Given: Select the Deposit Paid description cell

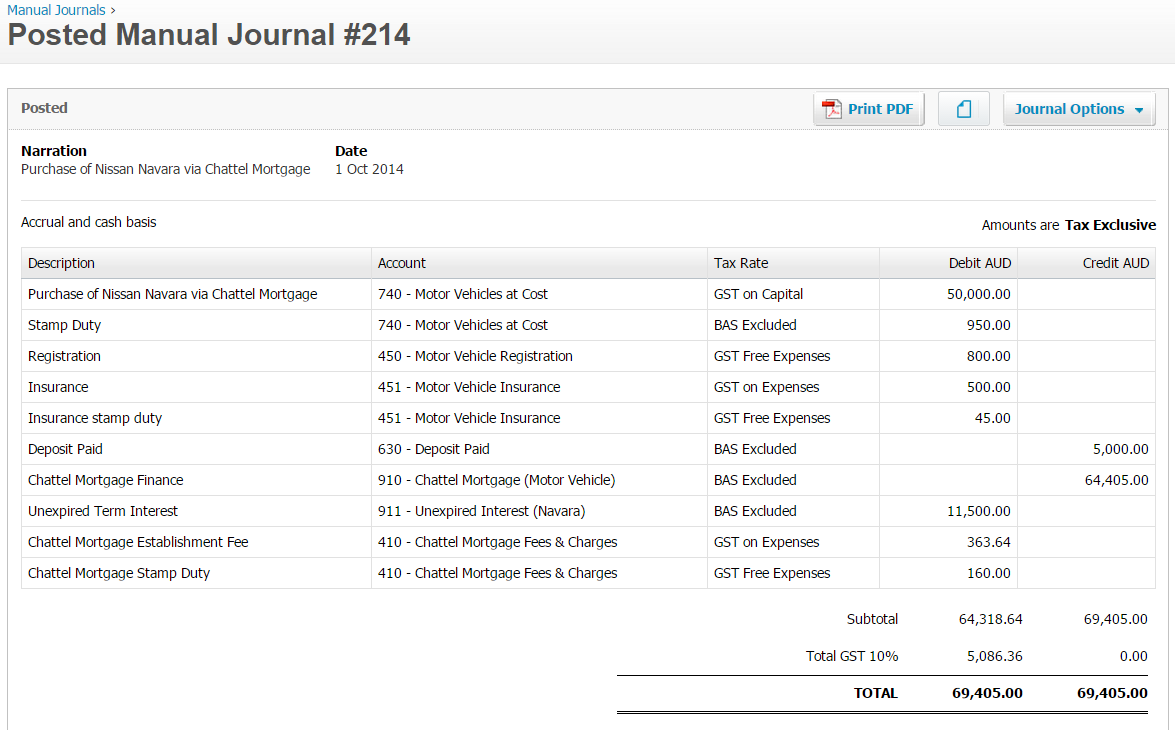Looking at the screenshot, I should [65, 449].
